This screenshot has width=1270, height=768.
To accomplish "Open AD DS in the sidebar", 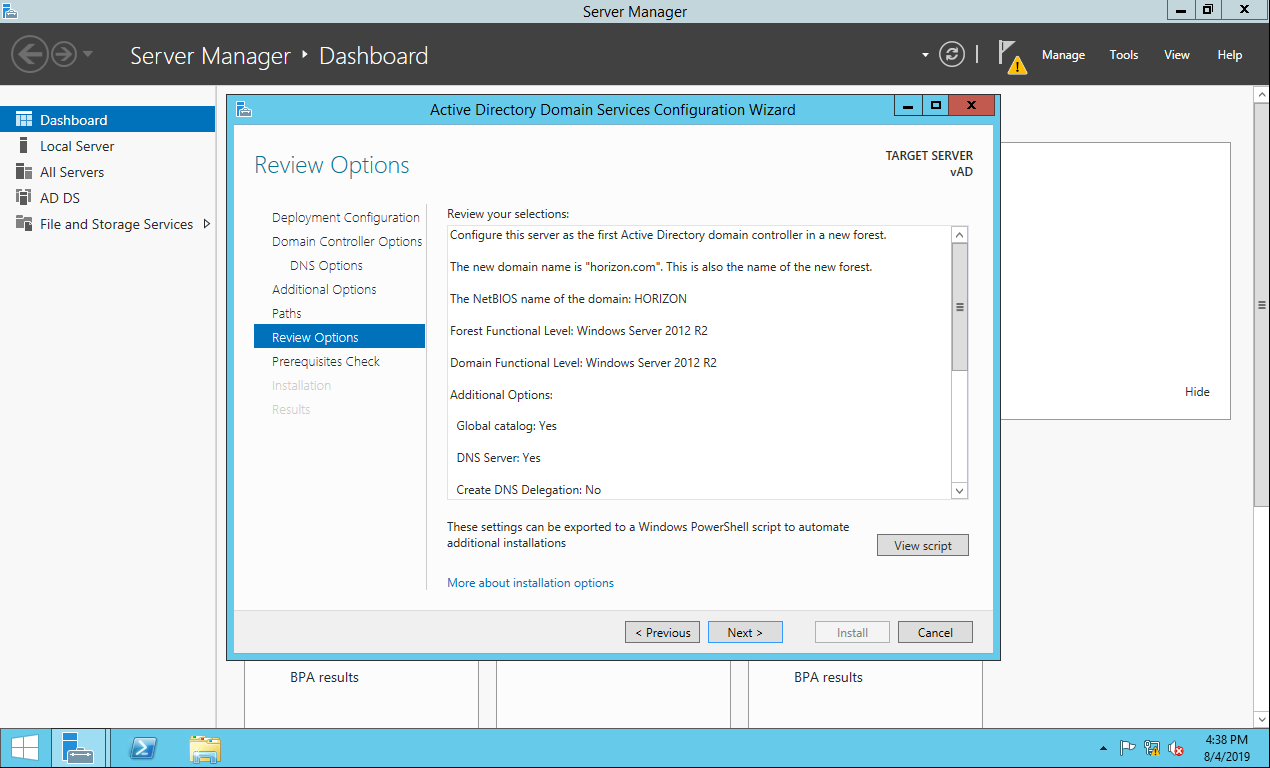I will tap(59, 198).
